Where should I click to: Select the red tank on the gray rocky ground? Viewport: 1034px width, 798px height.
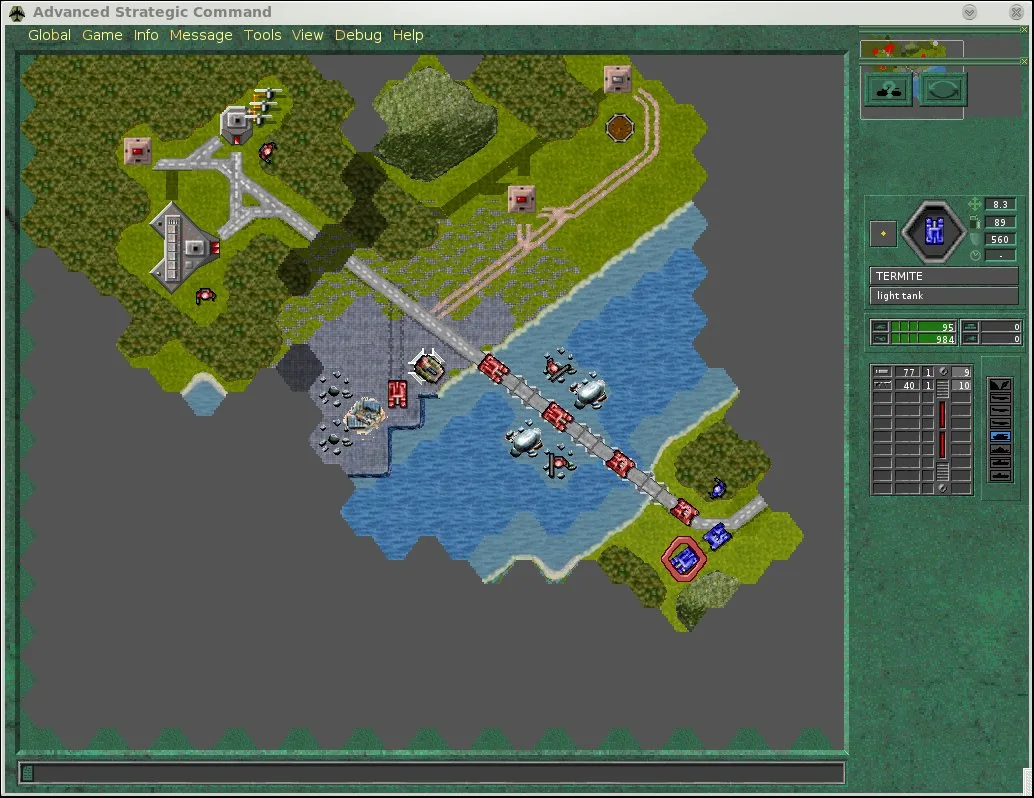pyautogui.click(x=397, y=394)
